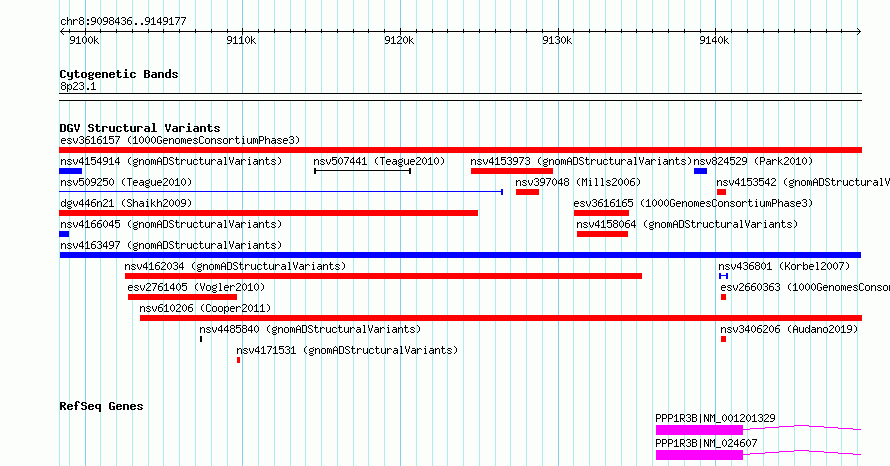Click the tiny red marker under nsv4171531

[238, 360]
